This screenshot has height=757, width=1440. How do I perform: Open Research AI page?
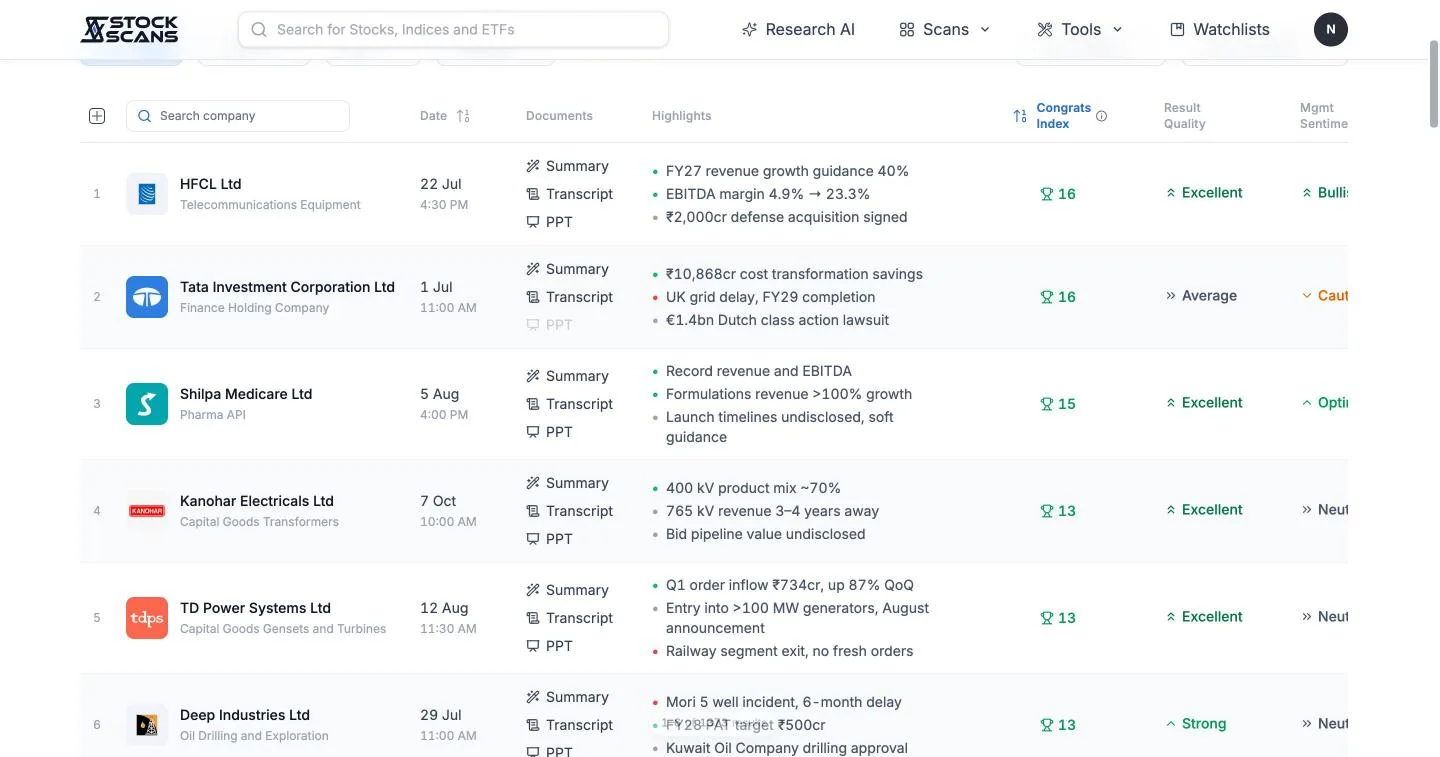pos(798,29)
